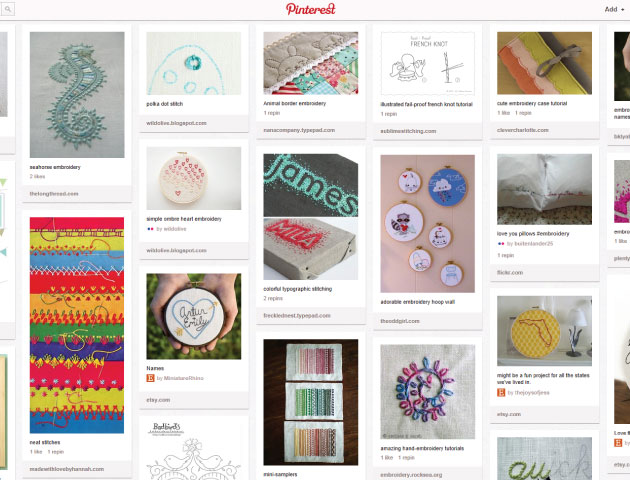This screenshot has width=630, height=480.
Task: Click Etsy icon beside MiniatureRhino
Action: pos(150,378)
